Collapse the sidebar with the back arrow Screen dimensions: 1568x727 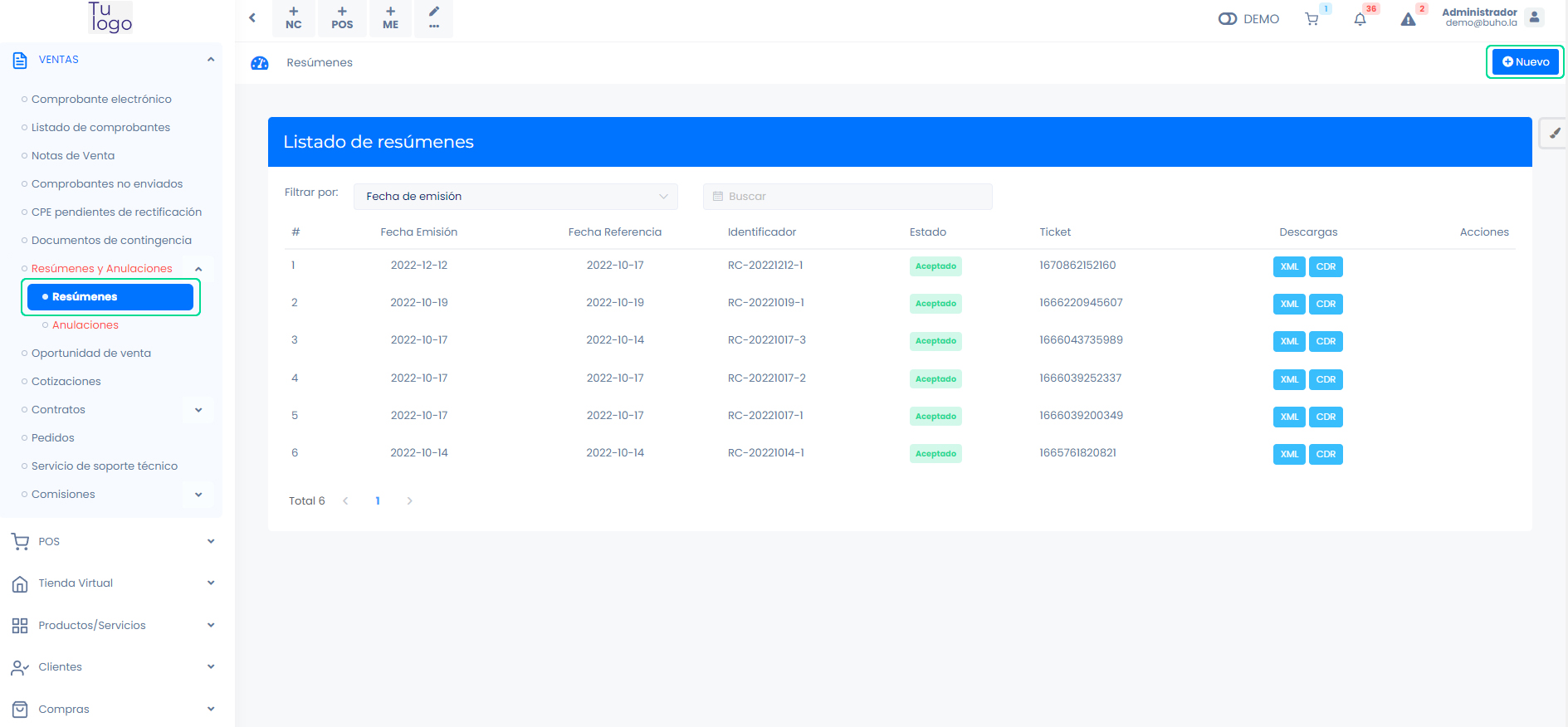[252, 17]
